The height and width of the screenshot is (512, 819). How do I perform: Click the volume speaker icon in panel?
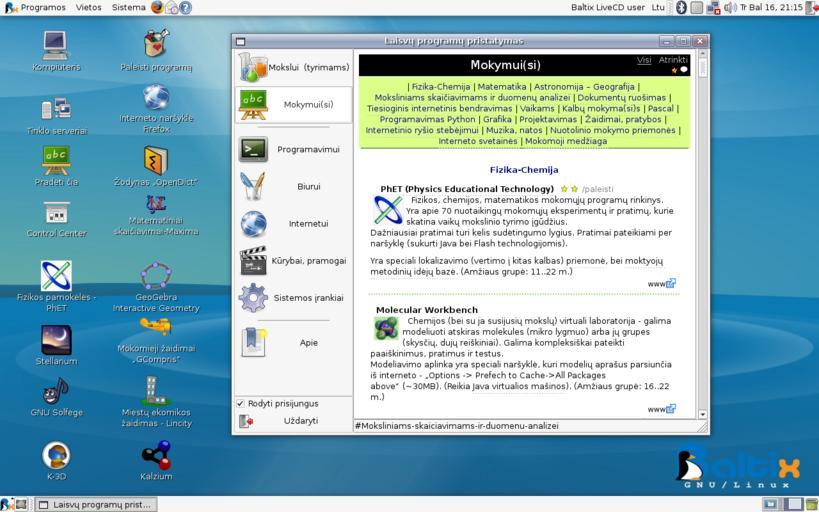730,7
